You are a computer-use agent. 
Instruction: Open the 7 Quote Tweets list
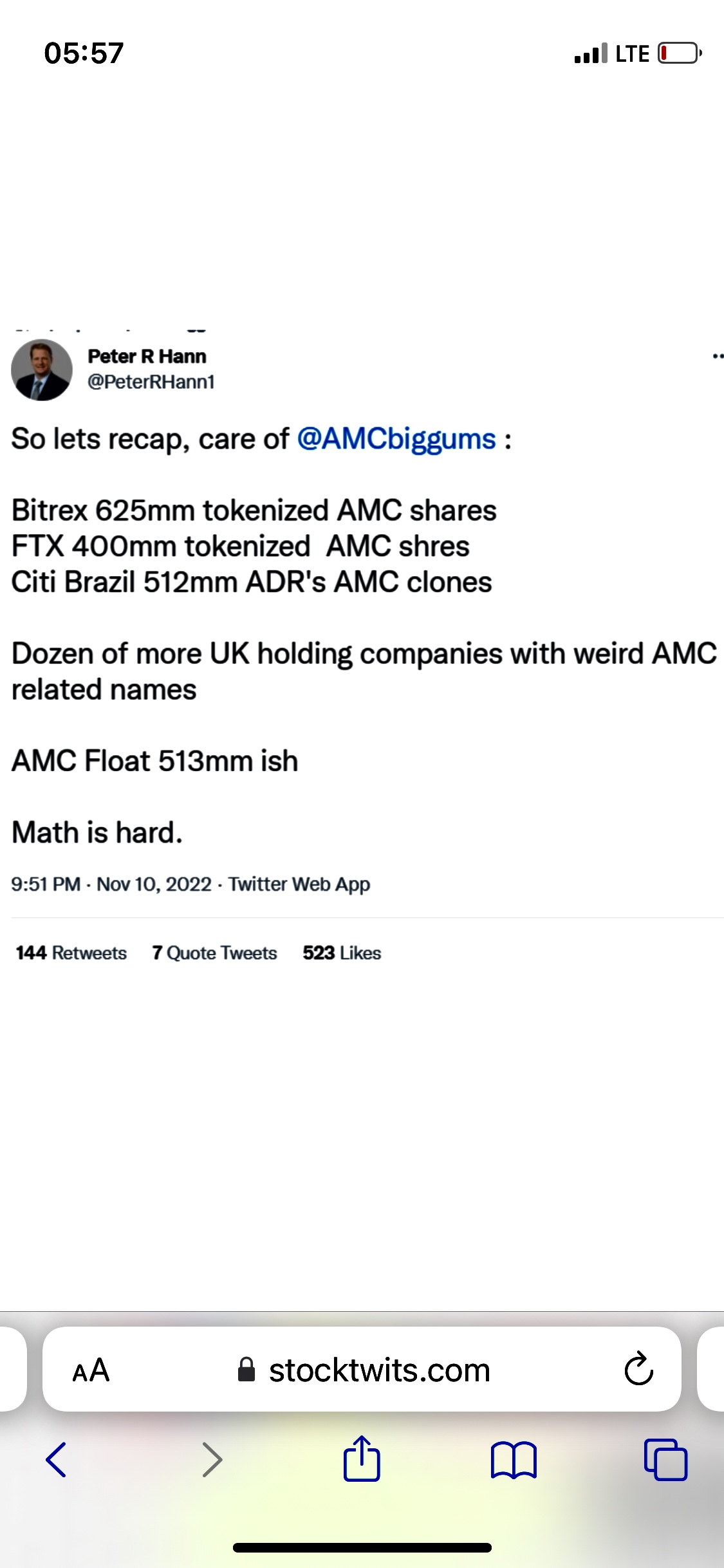point(214,953)
